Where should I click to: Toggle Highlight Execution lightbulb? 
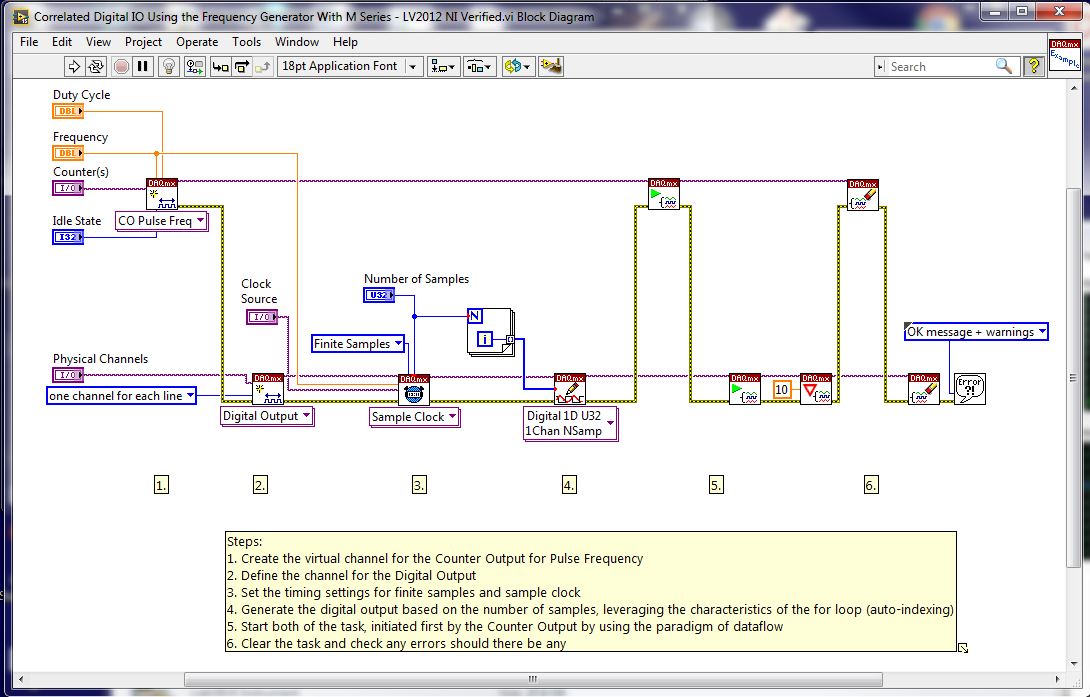coord(169,67)
